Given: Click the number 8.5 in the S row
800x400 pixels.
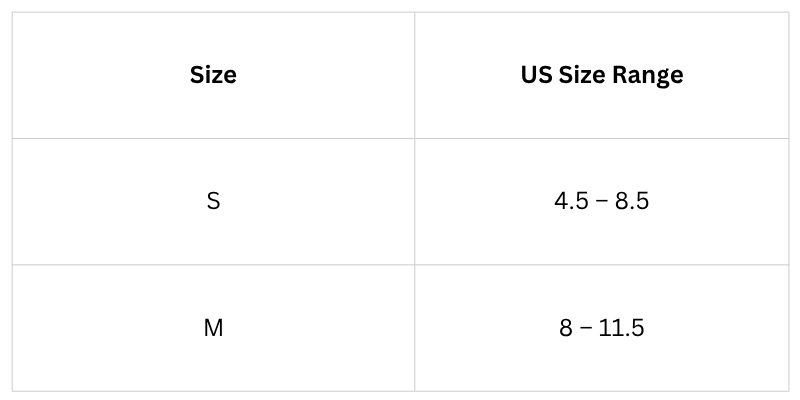Looking at the screenshot, I should click(x=632, y=201).
